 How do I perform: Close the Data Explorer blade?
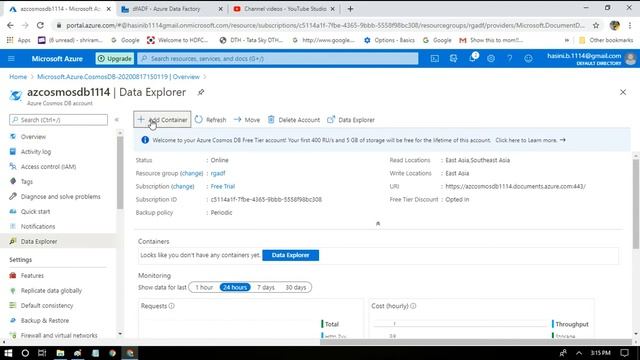(623, 92)
